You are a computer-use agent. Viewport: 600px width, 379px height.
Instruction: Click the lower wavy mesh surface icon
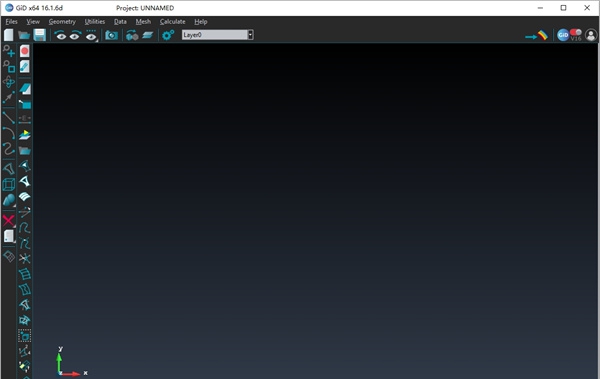[x=24, y=289]
